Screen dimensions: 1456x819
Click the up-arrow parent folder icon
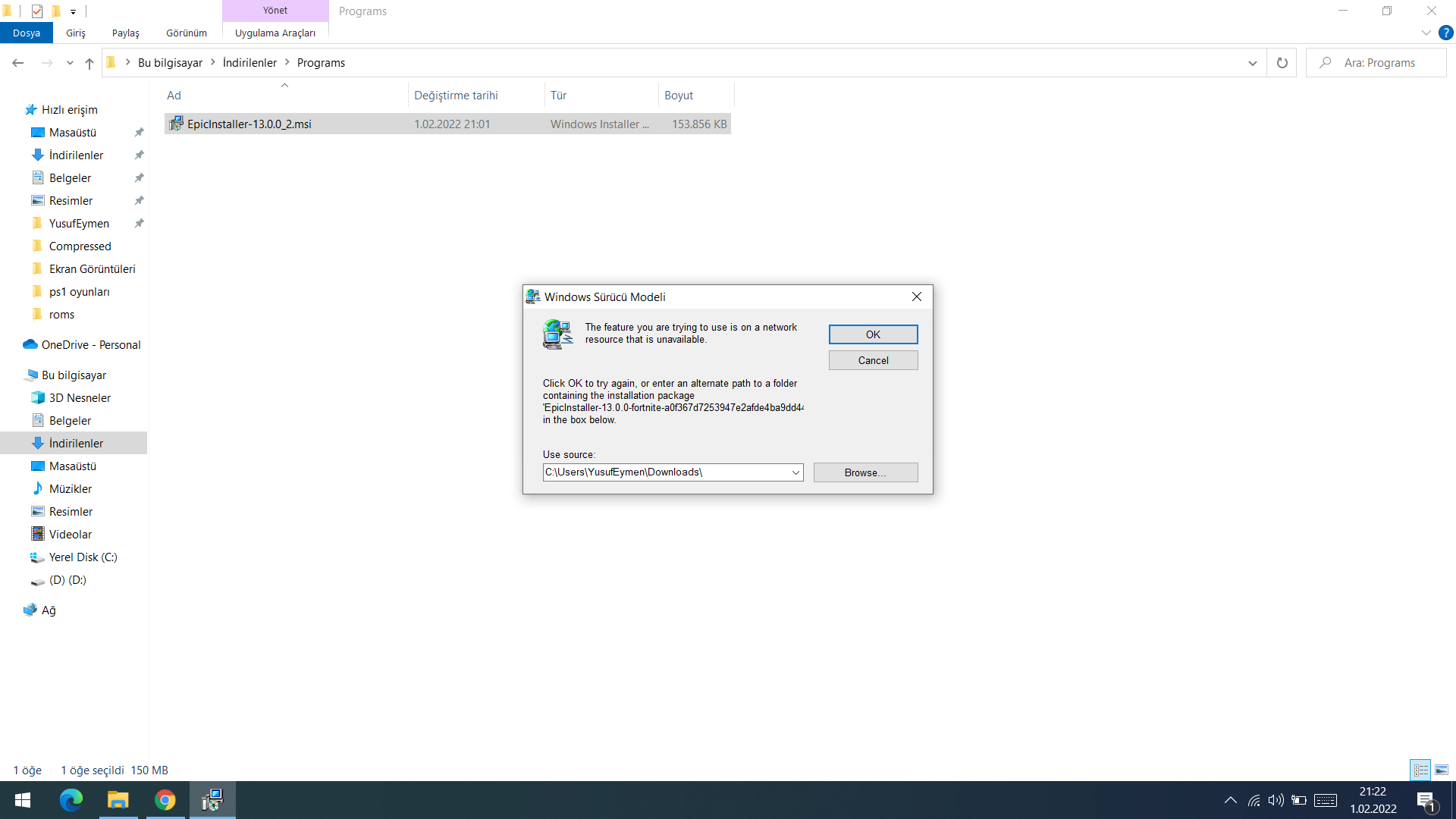[89, 63]
